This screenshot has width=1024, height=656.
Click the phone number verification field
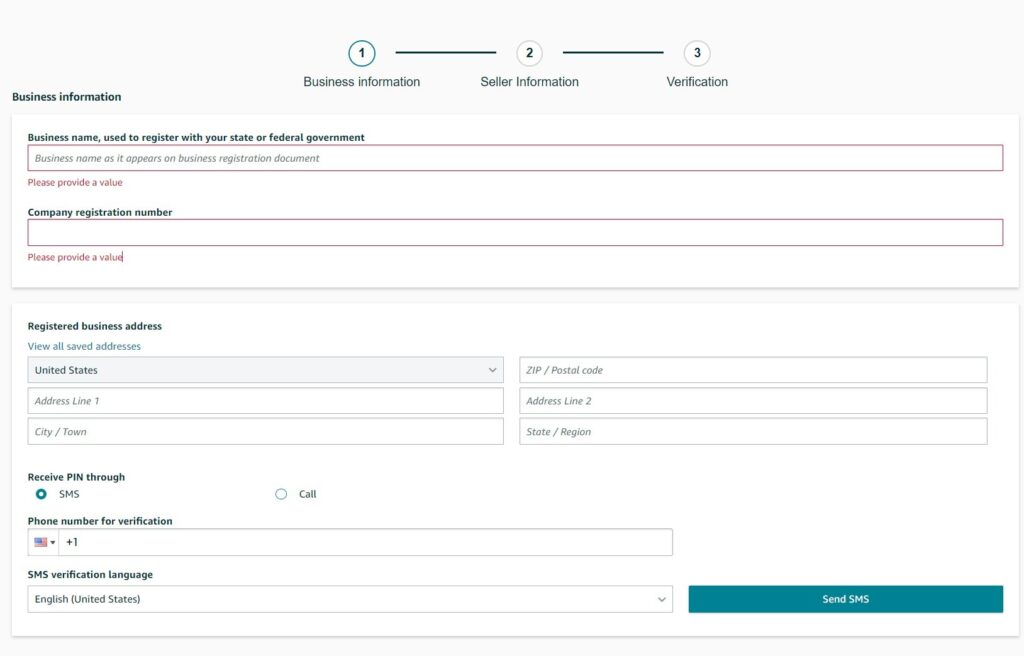click(x=370, y=541)
